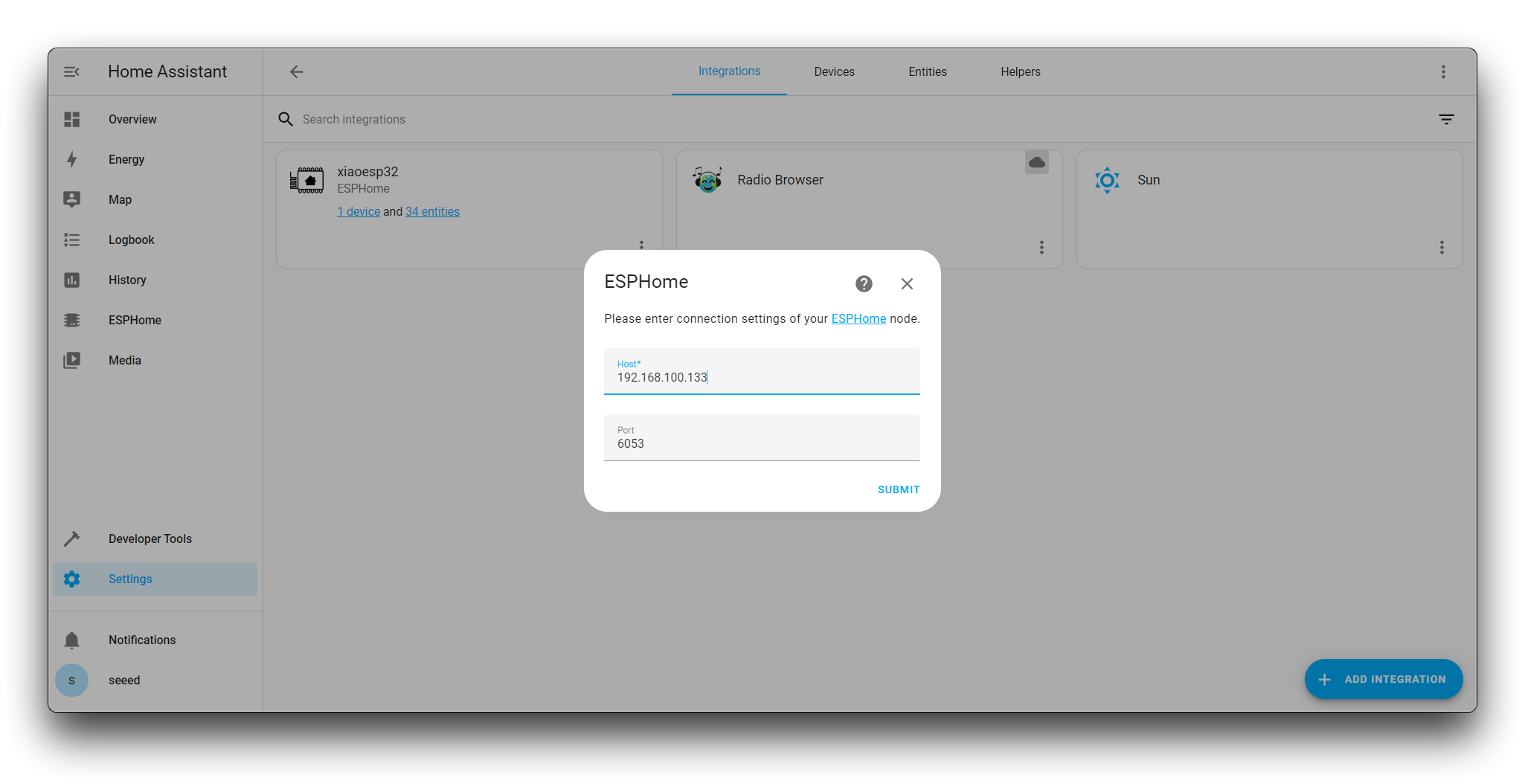Switch to the Entities tab

[928, 71]
